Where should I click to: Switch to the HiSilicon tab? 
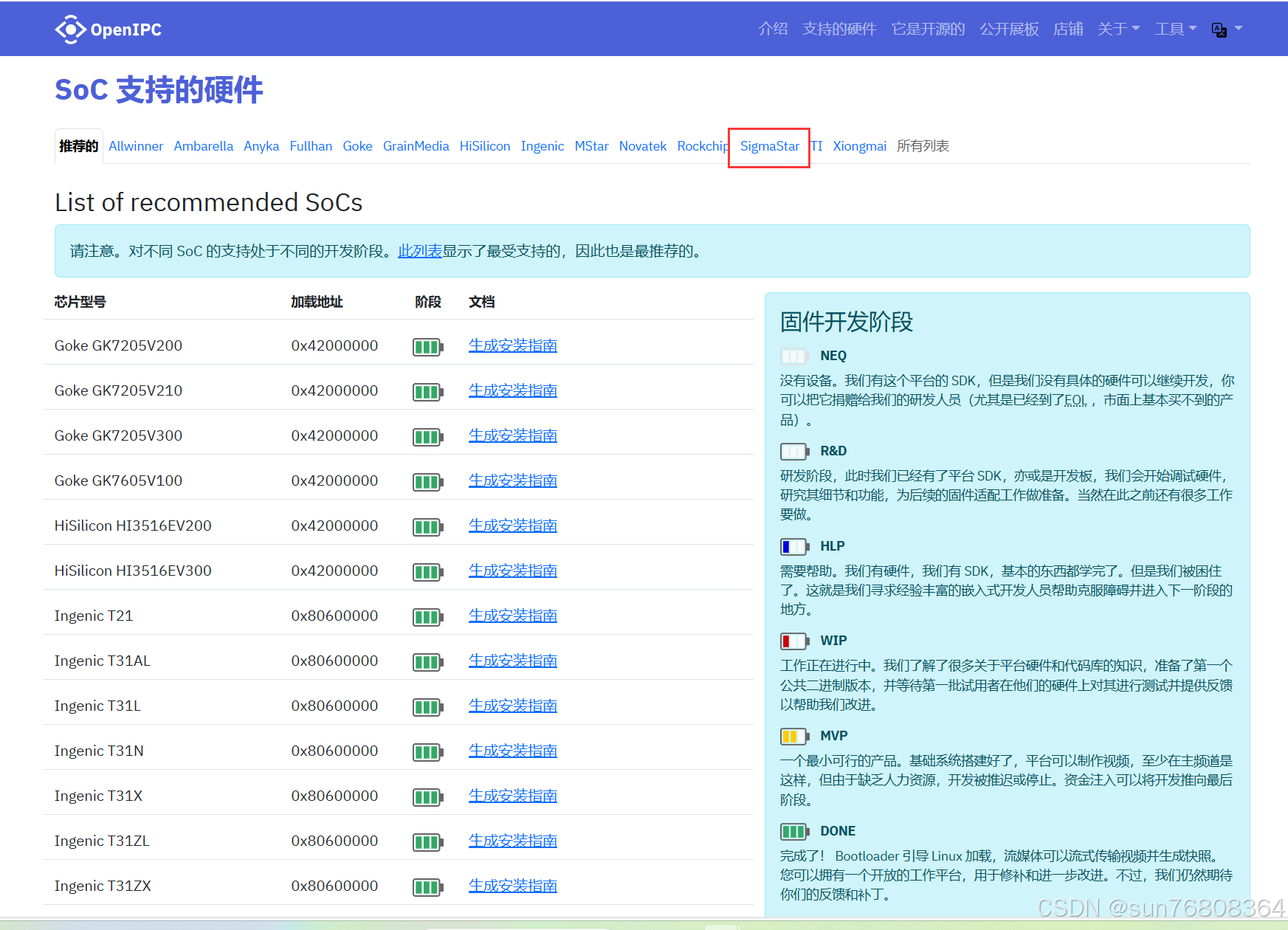click(485, 146)
